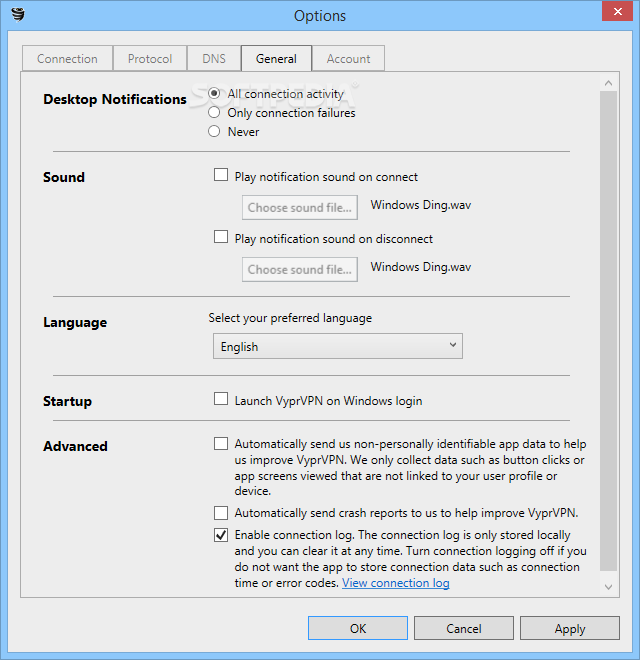Viewport: 640px width, 660px height.
Task: Click the connect sound Windows Ding.wav filename
Action: click(421, 205)
